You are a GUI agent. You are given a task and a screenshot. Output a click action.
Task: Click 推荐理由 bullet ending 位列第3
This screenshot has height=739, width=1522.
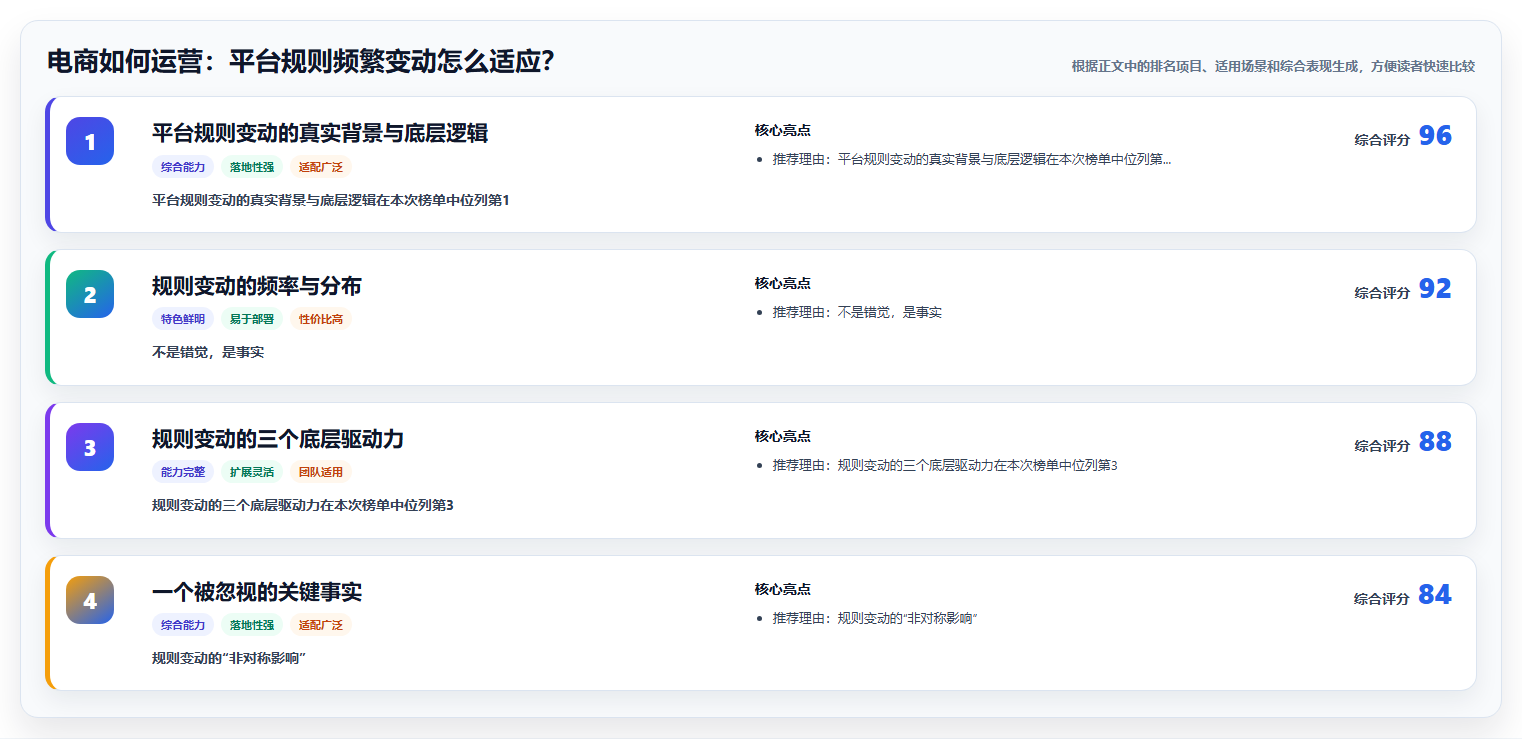pyautogui.click(x=945, y=465)
